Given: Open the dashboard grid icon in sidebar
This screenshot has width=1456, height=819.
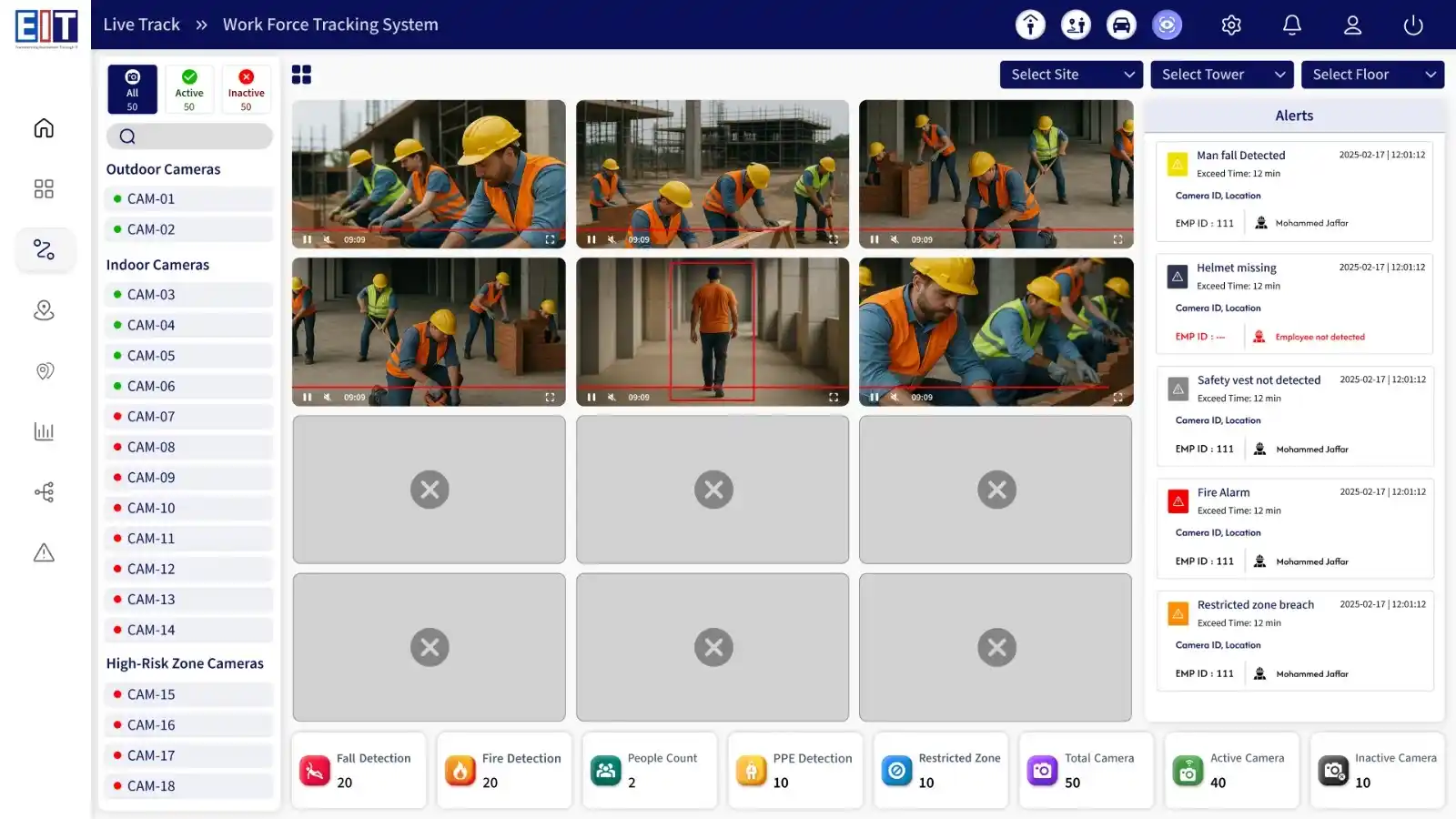Looking at the screenshot, I should point(43,188).
